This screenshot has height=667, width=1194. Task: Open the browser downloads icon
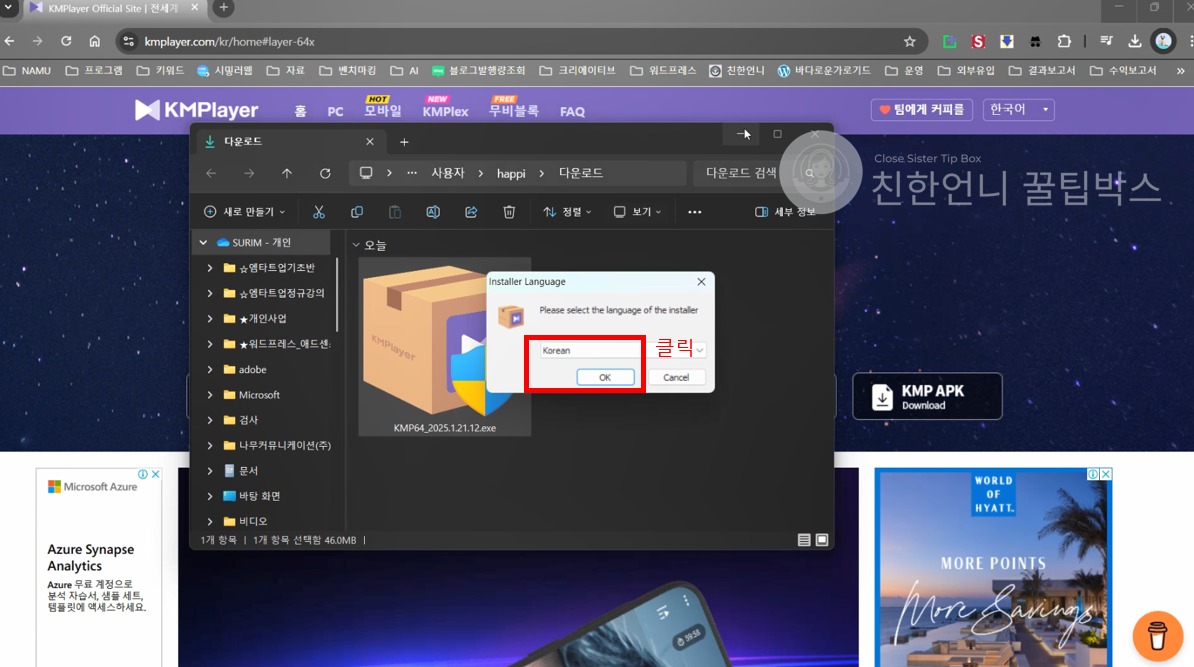pos(1135,42)
